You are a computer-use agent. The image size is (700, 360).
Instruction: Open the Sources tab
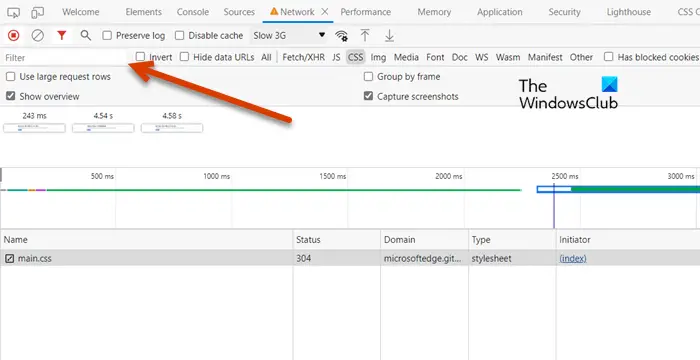pos(239,12)
